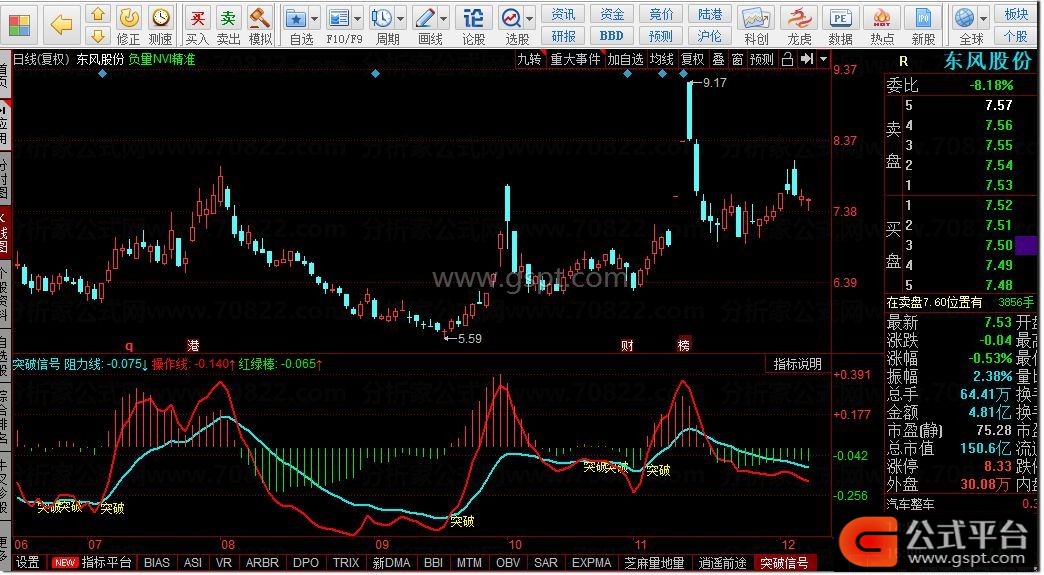Add stock via 加自选 button
The height and width of the screenshot is (575, 1044).
tap(625, 59)
